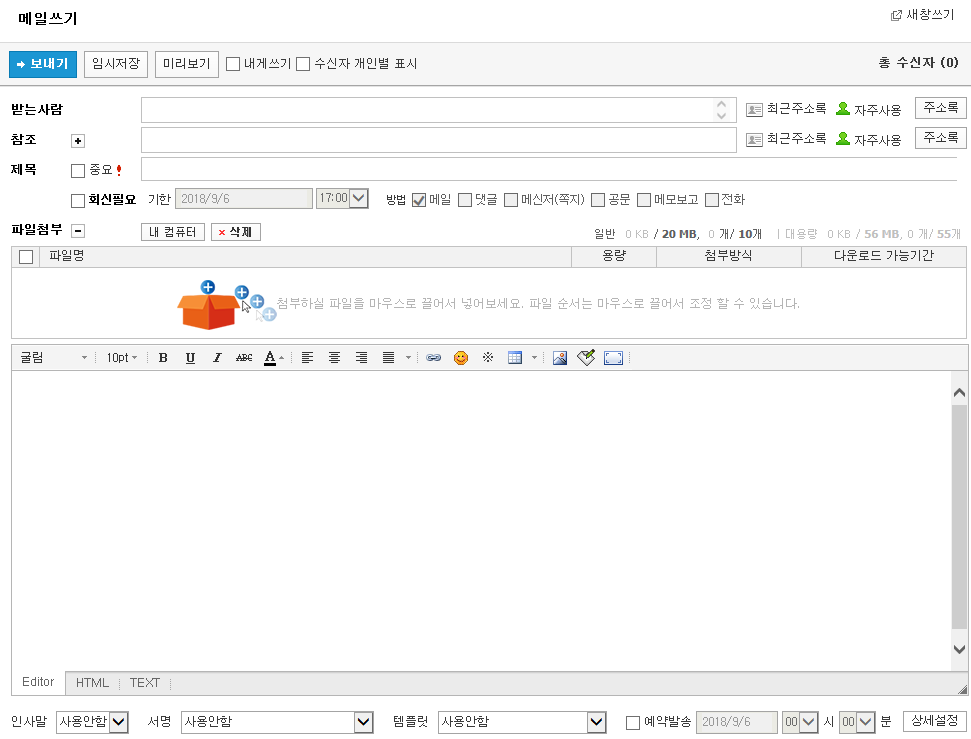Open the 굴림 font dropdown

click(x=54, y=358)
